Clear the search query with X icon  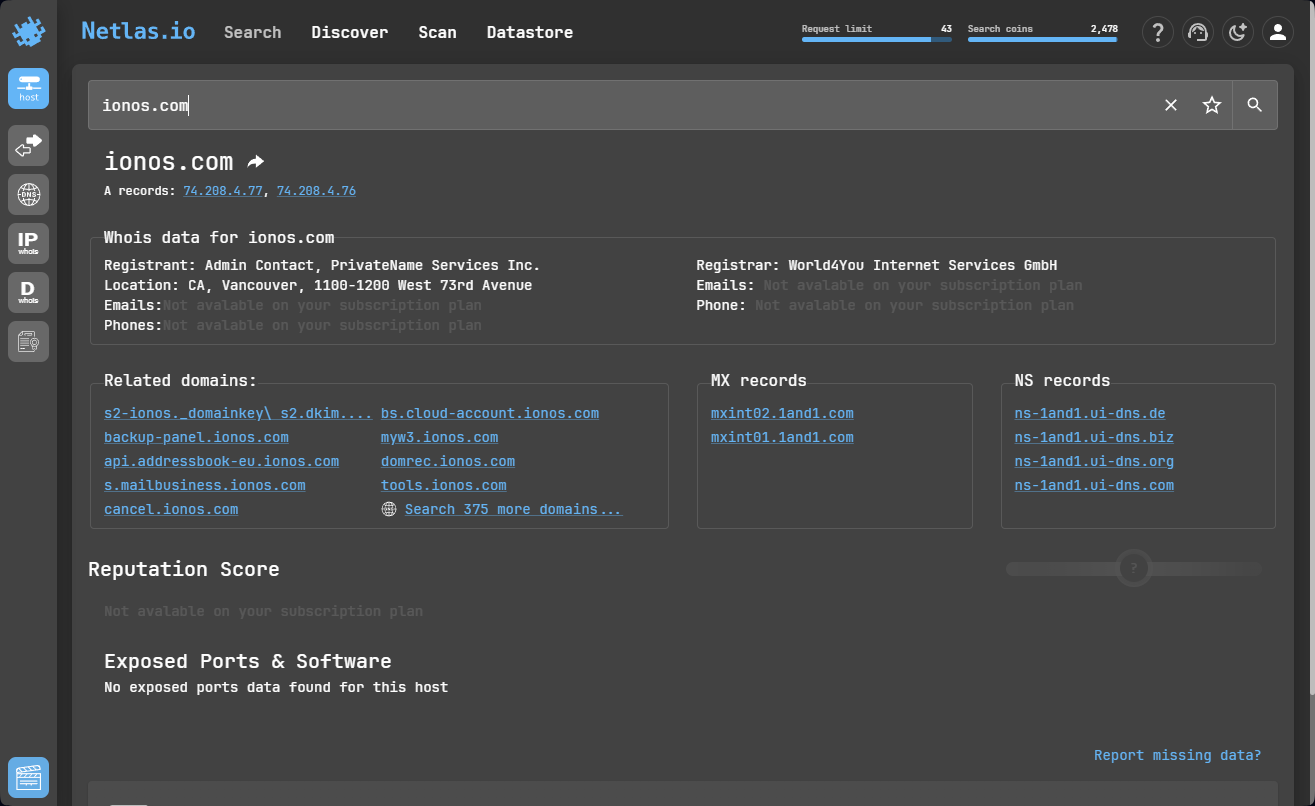1171,105
